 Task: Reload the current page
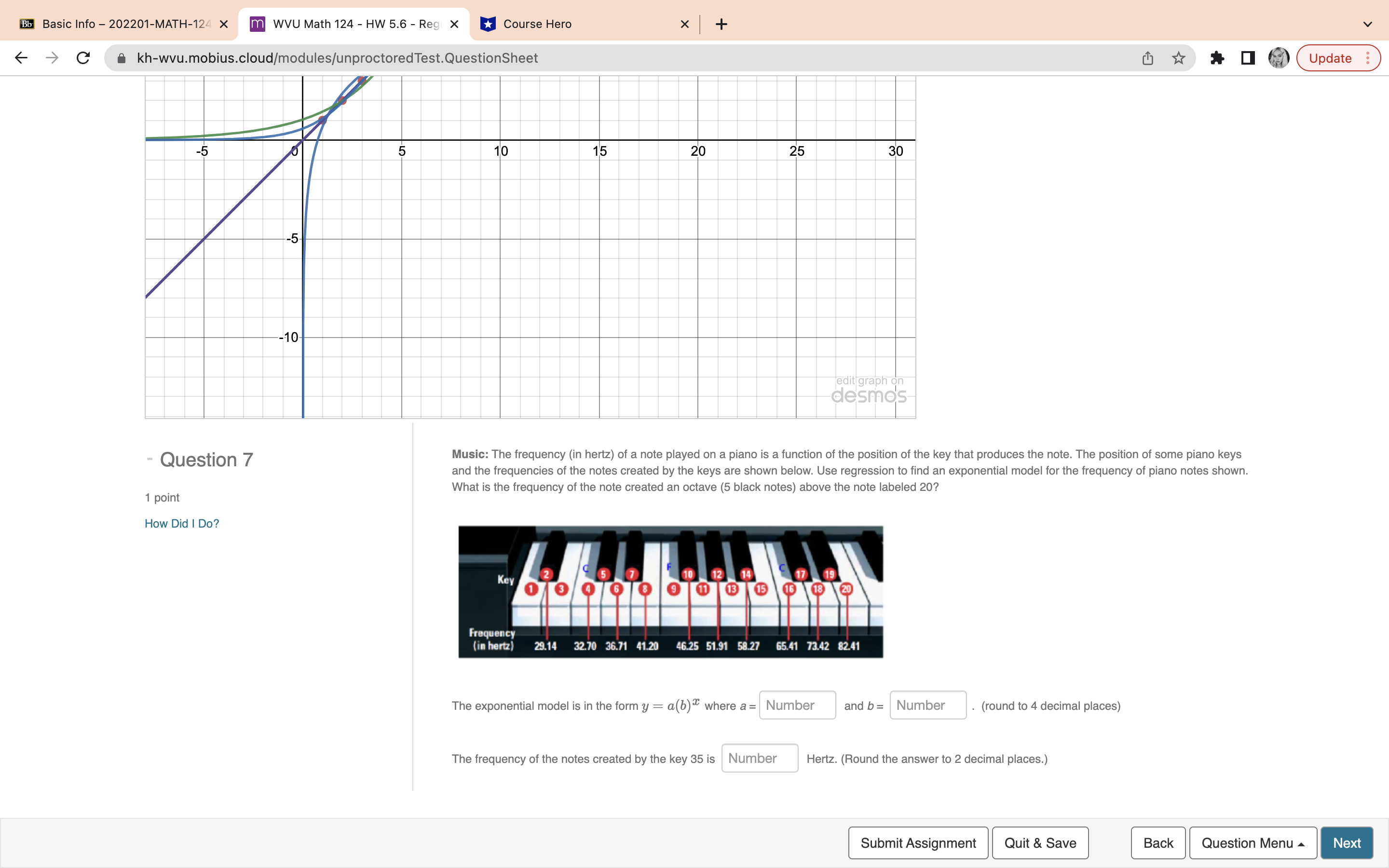point(82,57)
